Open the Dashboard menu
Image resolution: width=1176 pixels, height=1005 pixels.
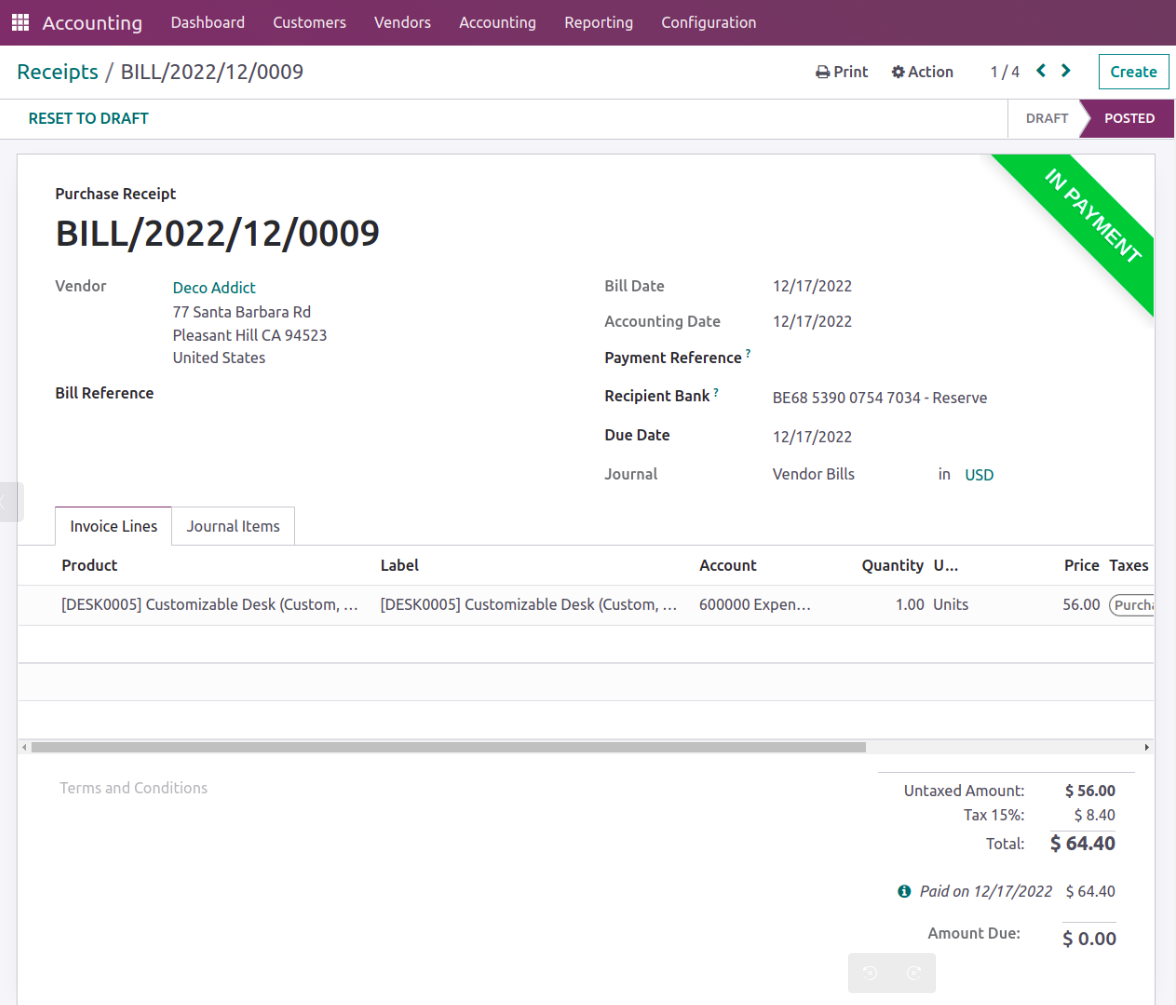208,22
